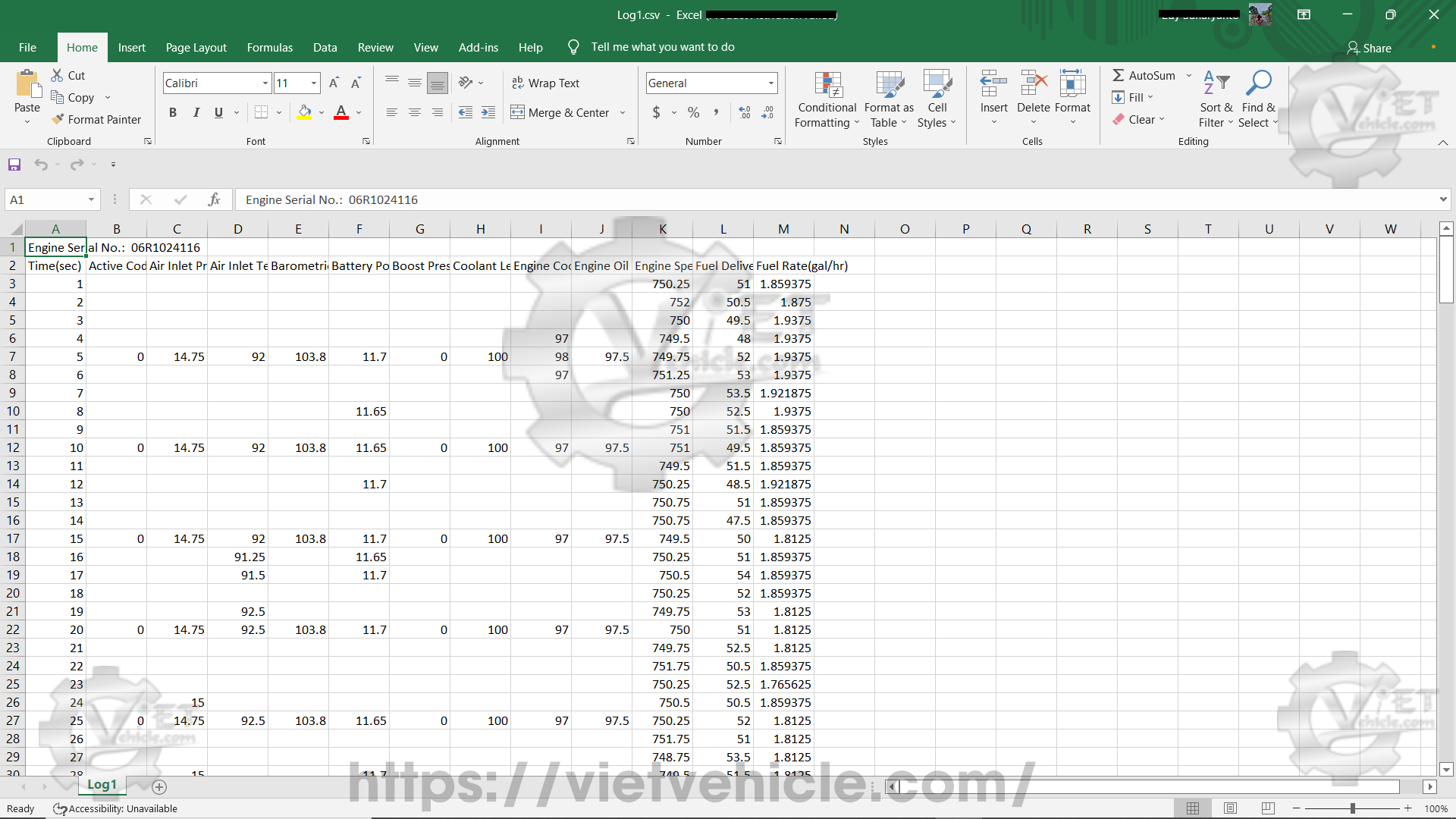The height and width of the screenshot is (819, 1456).
Task: Click the Percent Style icon
Action: tap(693, 112)
